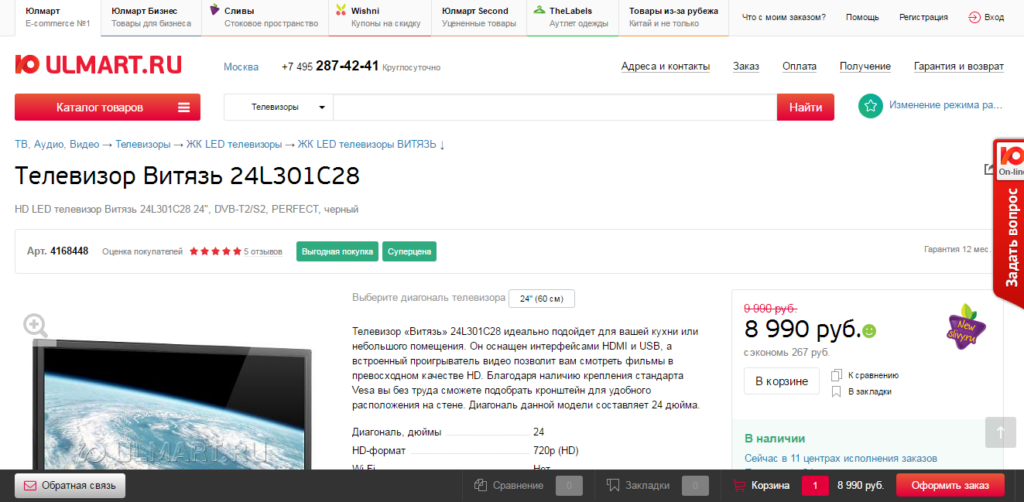The width and height of the screenshot is (1024, 502).
Task: Click the Каталог товаров button
Action: tap(108, 107)
